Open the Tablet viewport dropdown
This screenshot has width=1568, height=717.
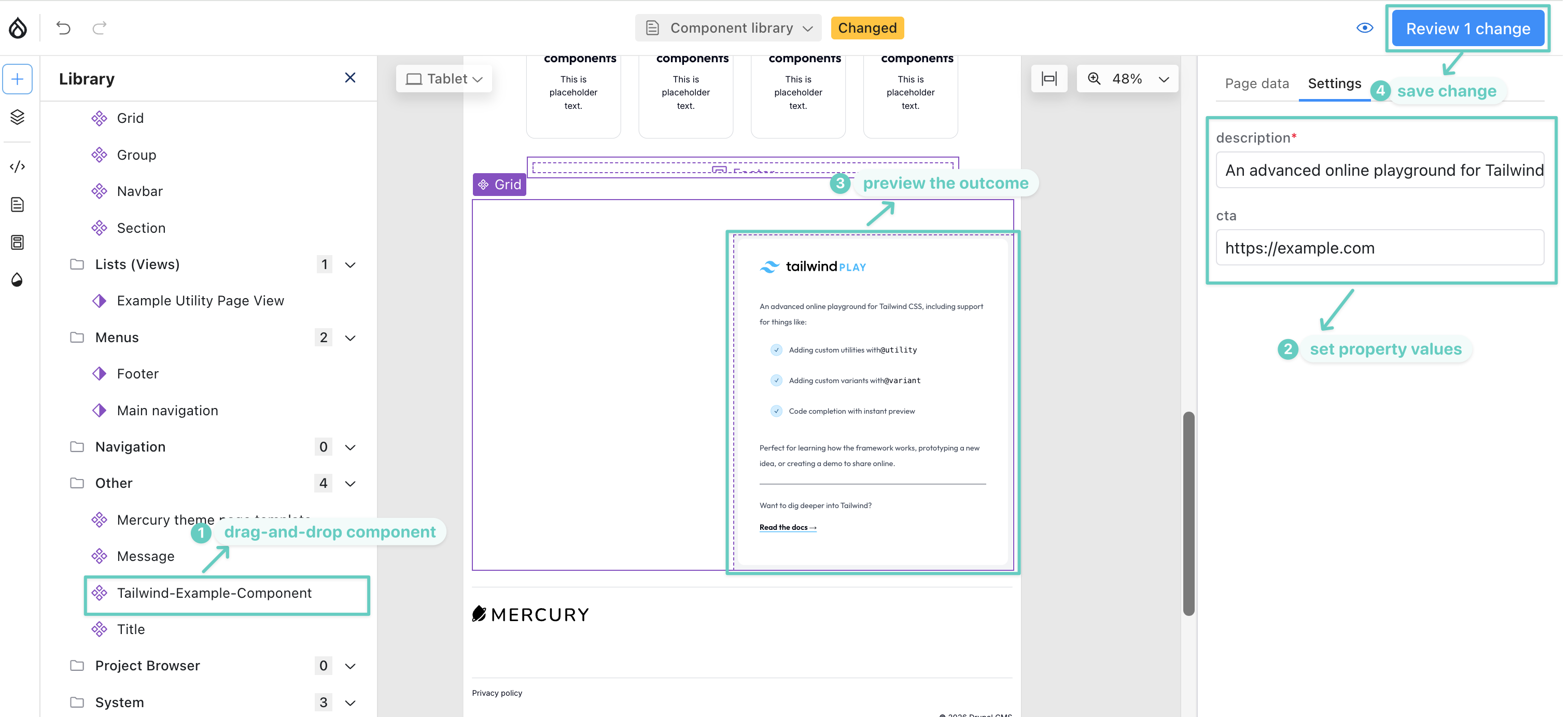tap(444, 78)
